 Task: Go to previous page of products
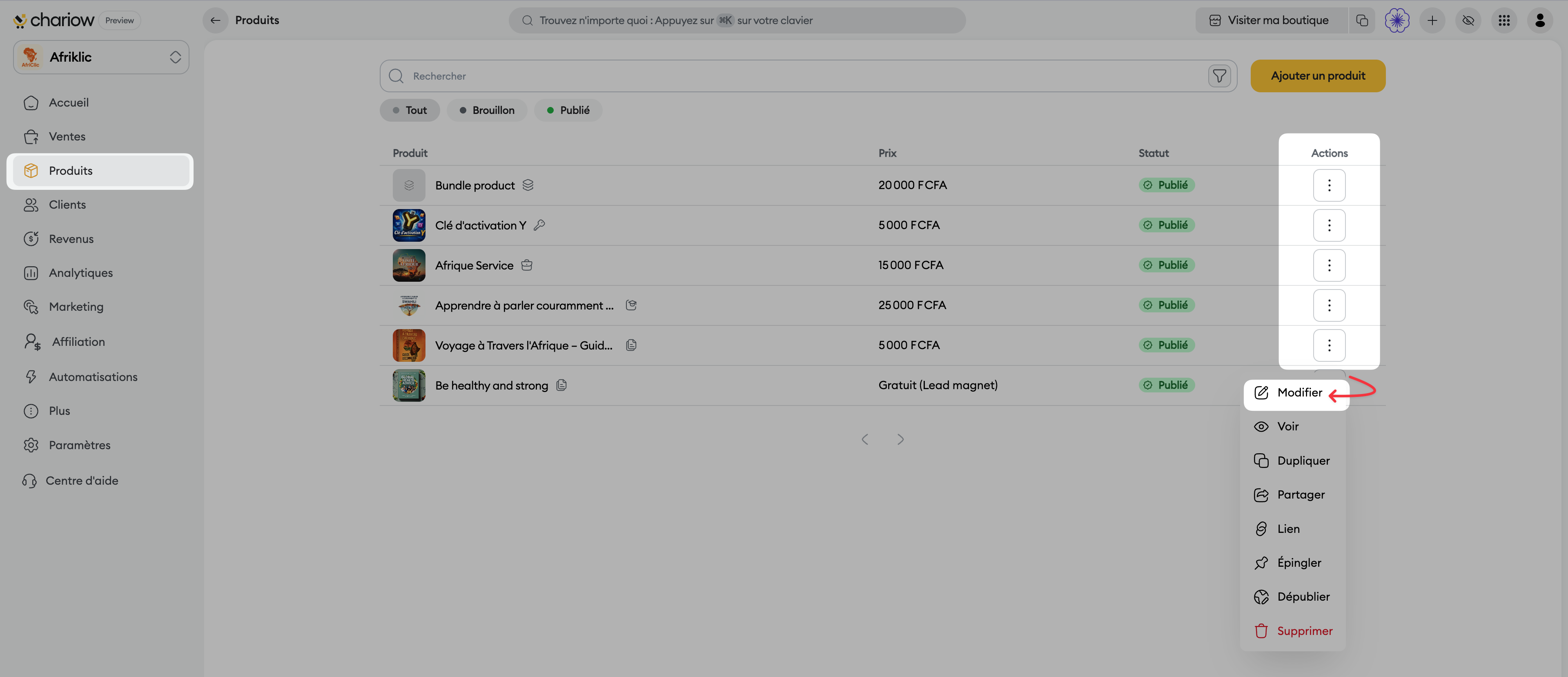pyautogui.click(x=865, y=440)
